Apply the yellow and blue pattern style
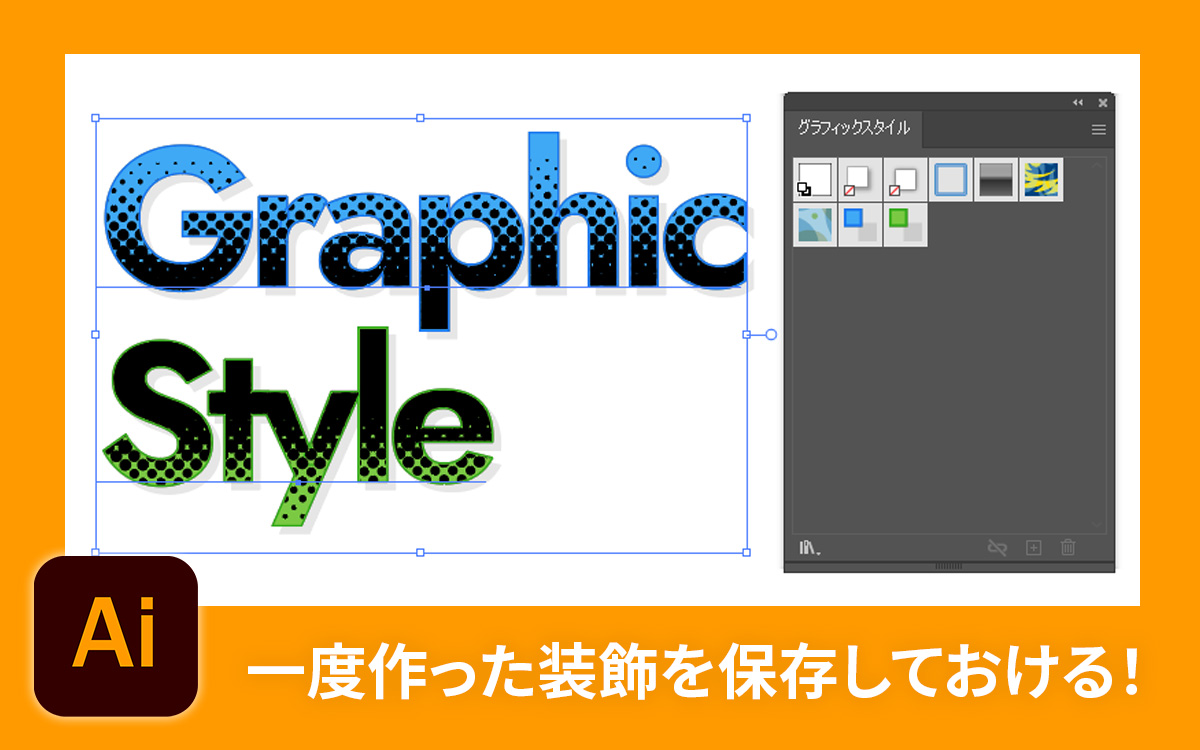This screenshot has height=750, width=1200. click(1041, 179)
